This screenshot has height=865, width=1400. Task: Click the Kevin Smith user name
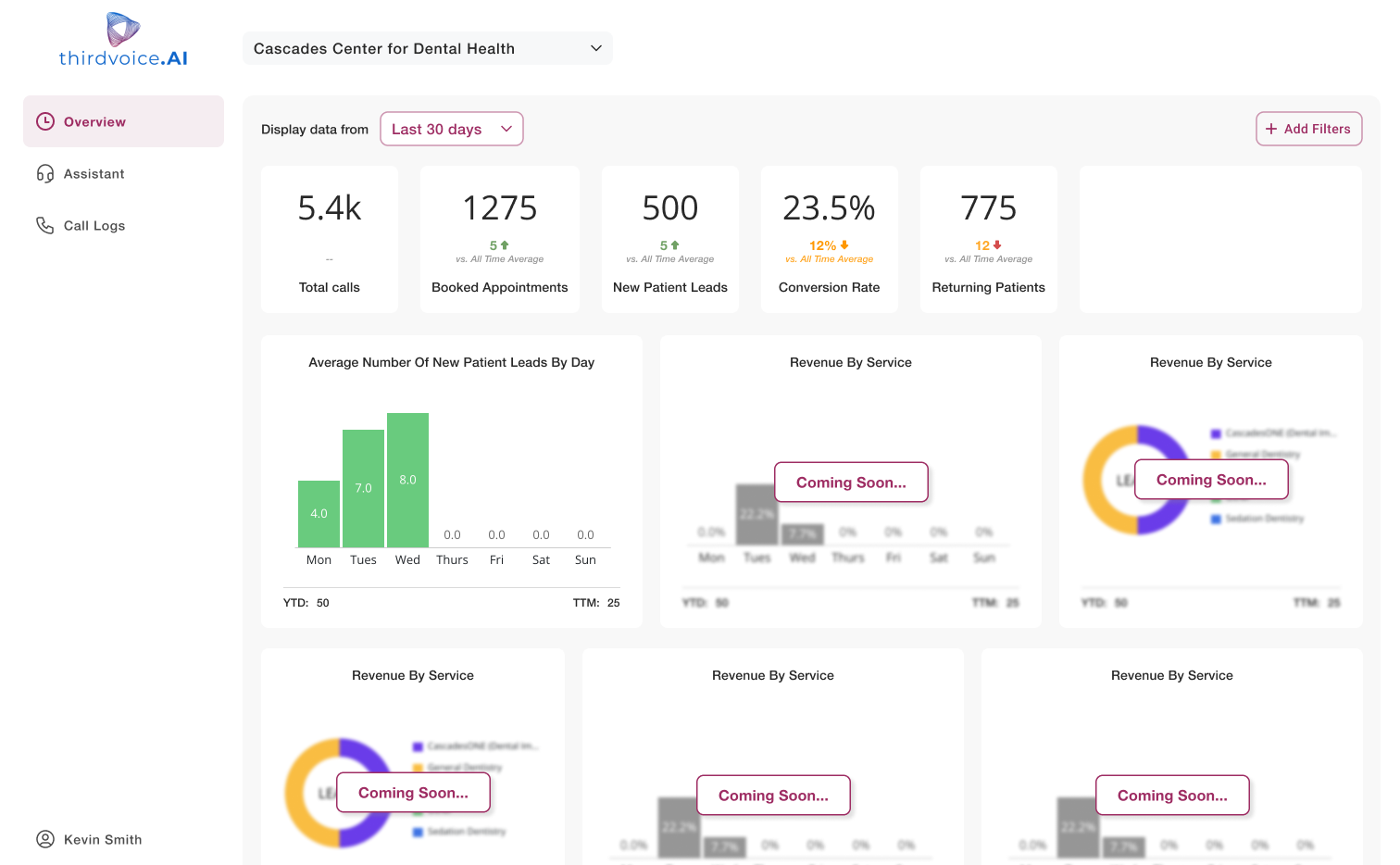tap(103, 840)
